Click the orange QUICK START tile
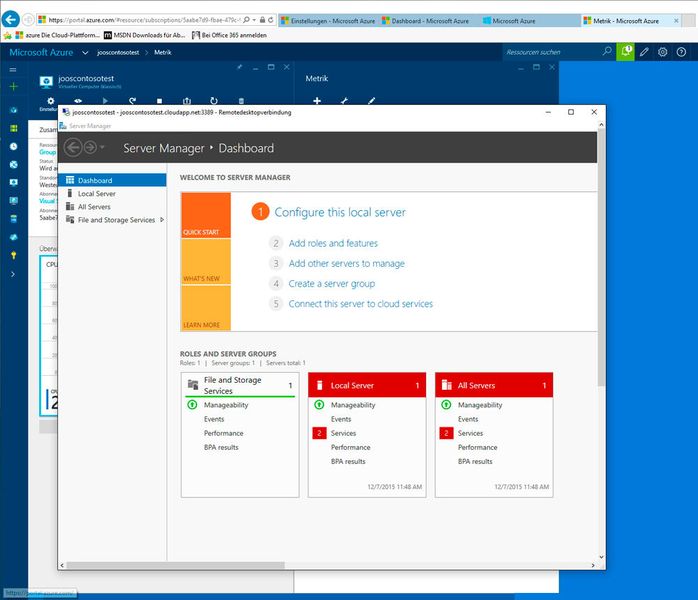Screen dimensions: 698x600 point(206,215)
